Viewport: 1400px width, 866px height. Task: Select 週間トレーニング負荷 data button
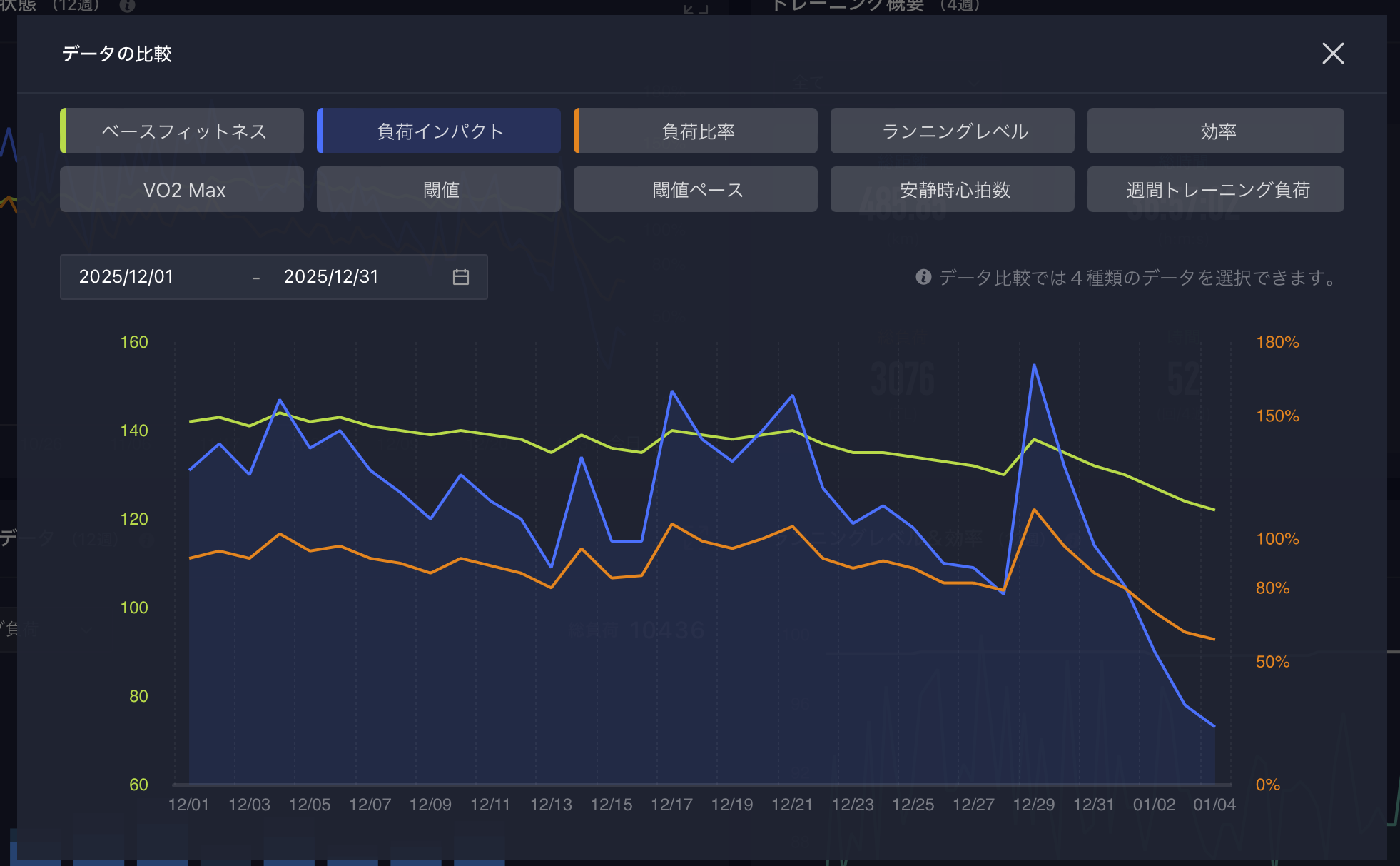click(x=1216, y=190)
